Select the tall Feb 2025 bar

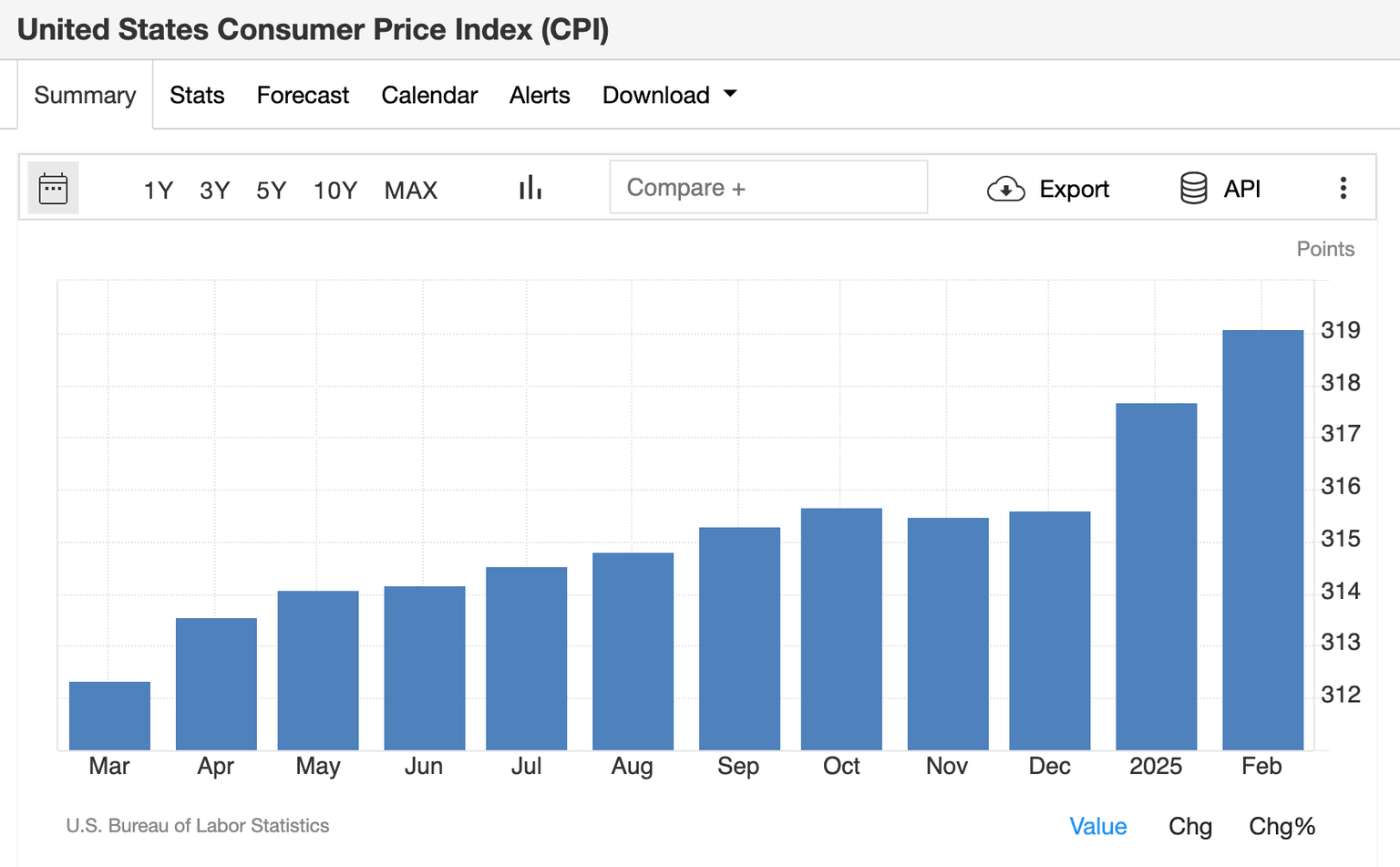pos(1262,538)
